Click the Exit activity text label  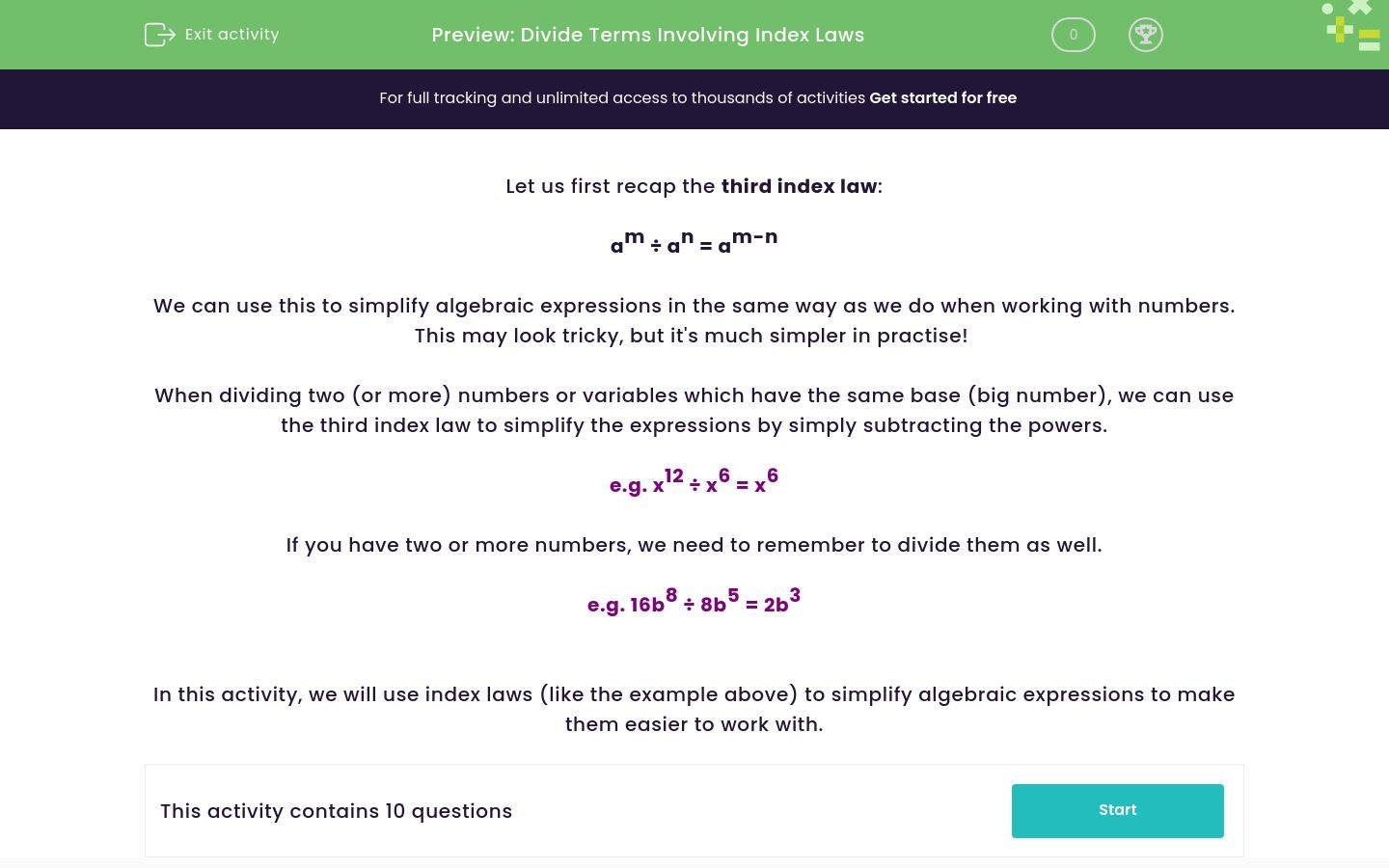coord(231,35)
